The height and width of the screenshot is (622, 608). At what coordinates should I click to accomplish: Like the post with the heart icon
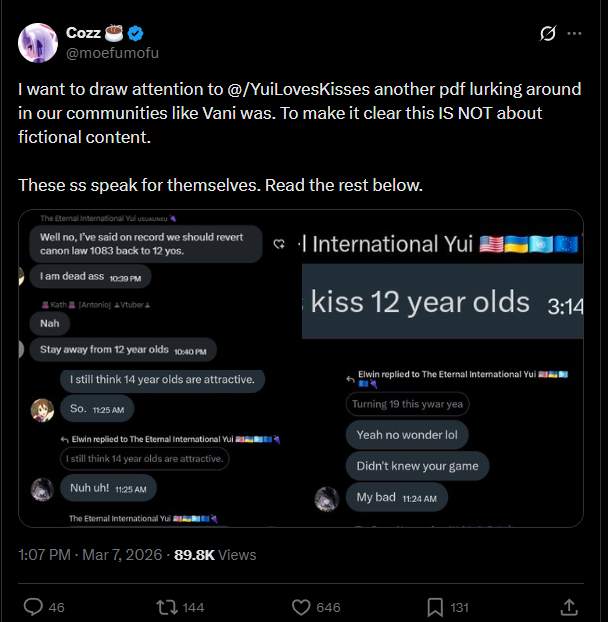(x=300, y=606)
